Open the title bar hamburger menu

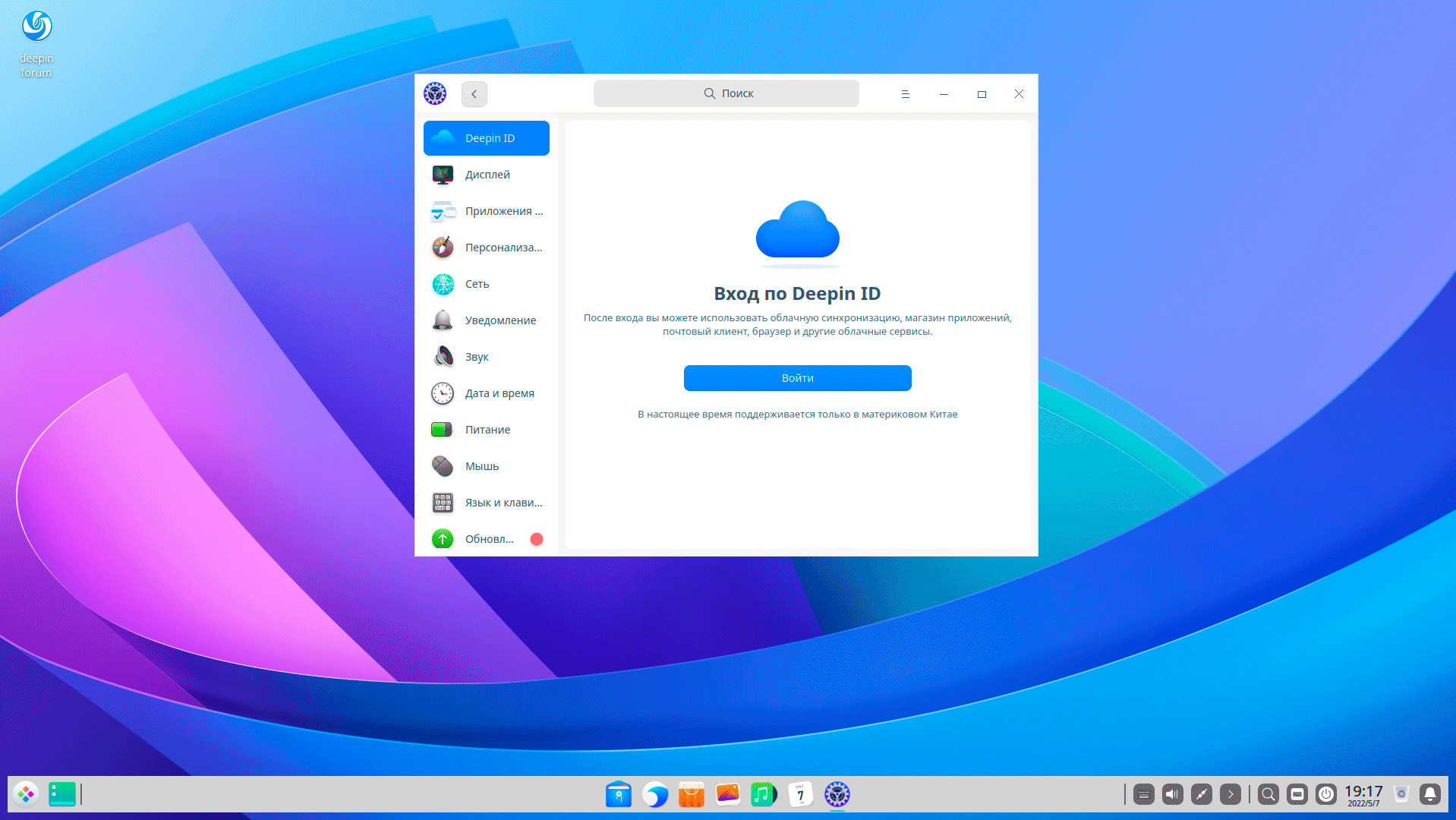point(905,94)
